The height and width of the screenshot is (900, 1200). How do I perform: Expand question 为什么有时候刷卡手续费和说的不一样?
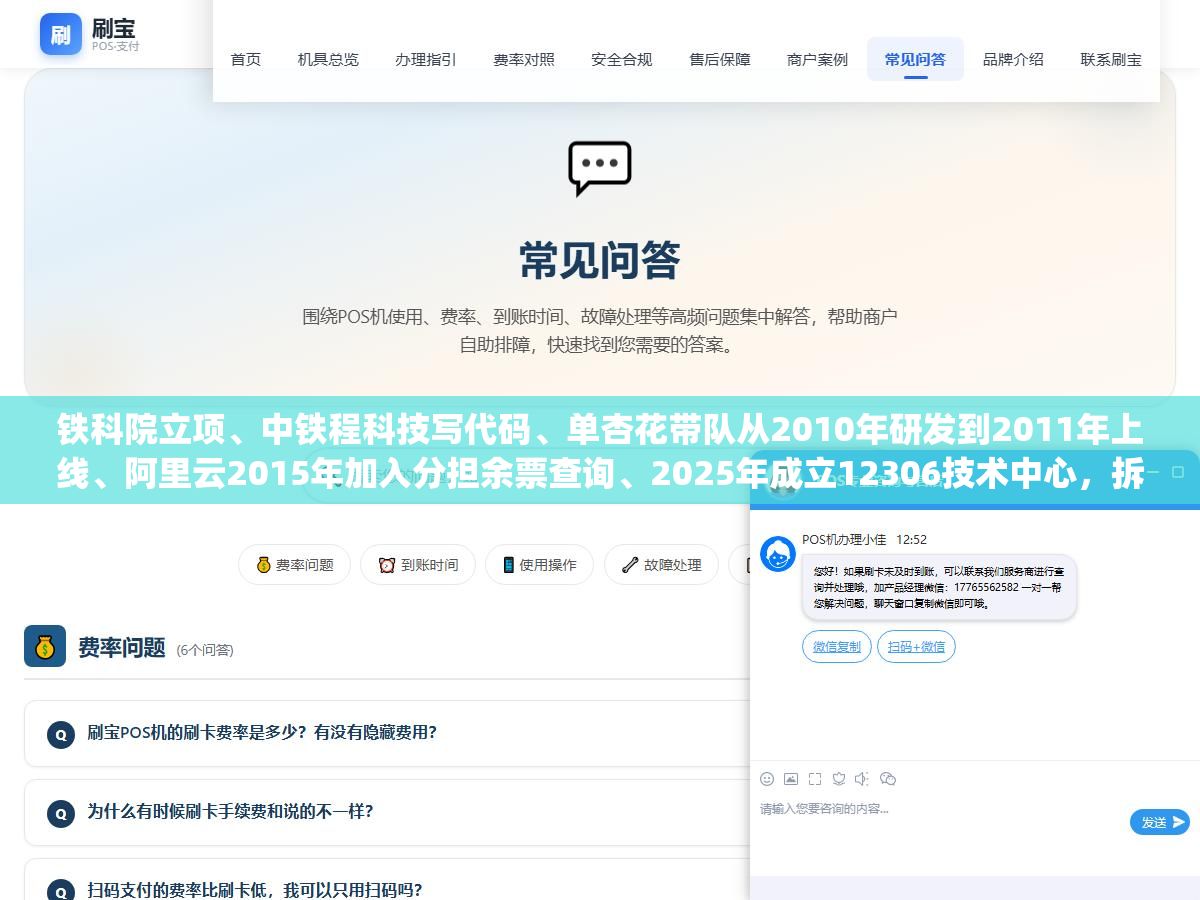(x=387, y=812)
